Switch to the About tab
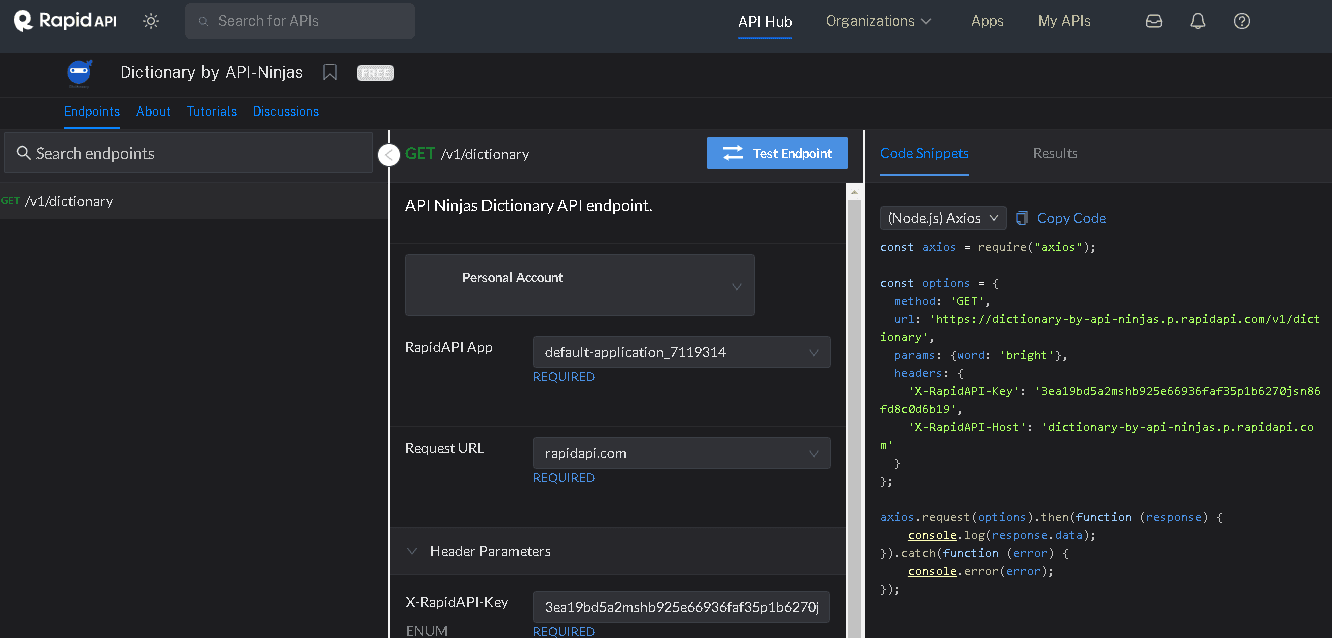This screenshot has height=638, width=1332. click(153, 111)
